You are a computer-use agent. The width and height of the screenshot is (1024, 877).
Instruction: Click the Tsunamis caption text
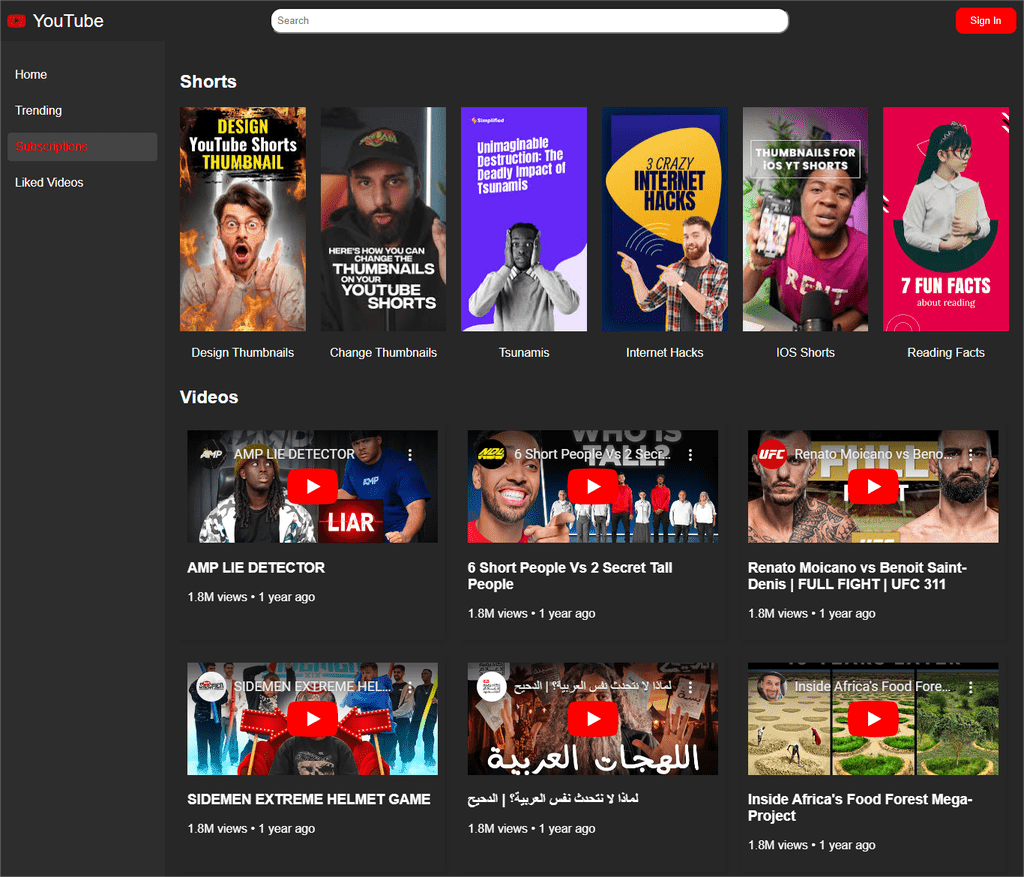coord(524,353)
